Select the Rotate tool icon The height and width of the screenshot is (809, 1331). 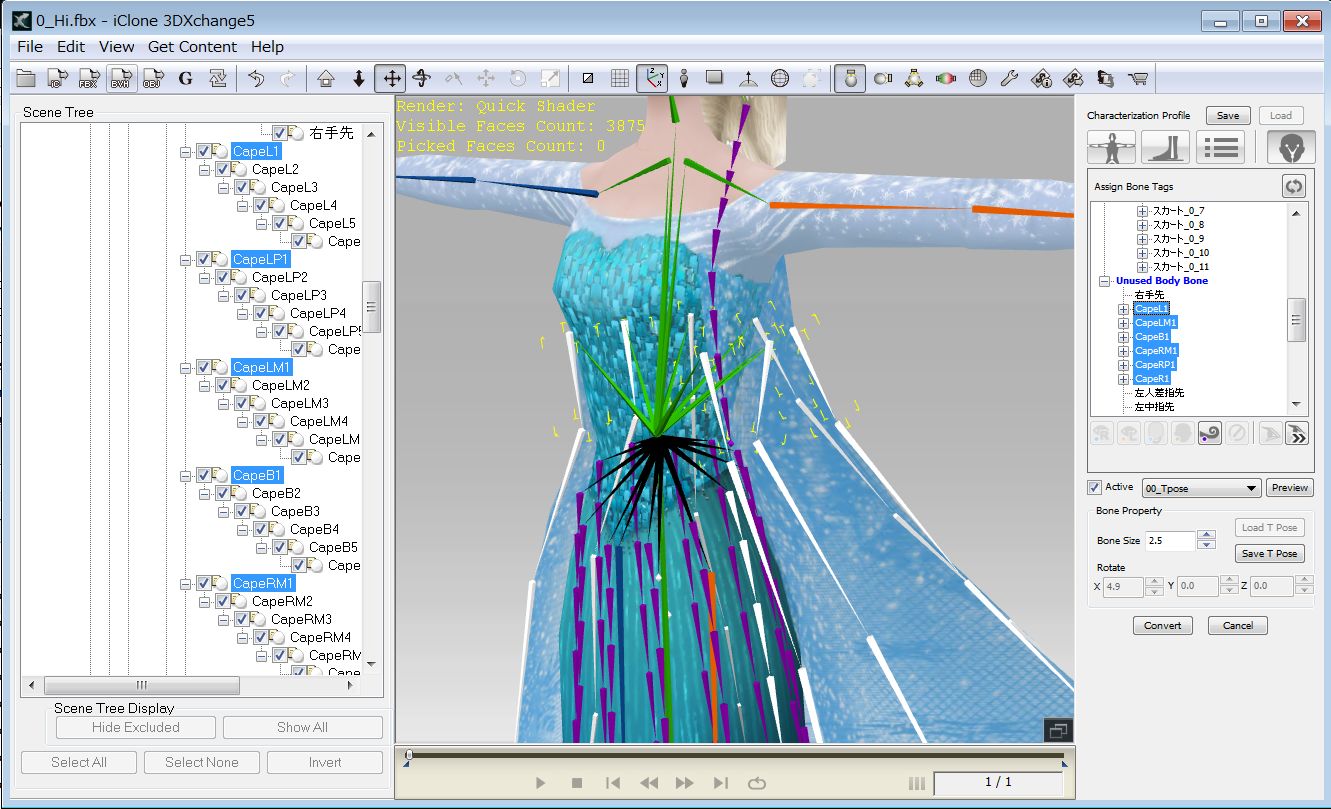pyautogui.click(x=421, y=78)
